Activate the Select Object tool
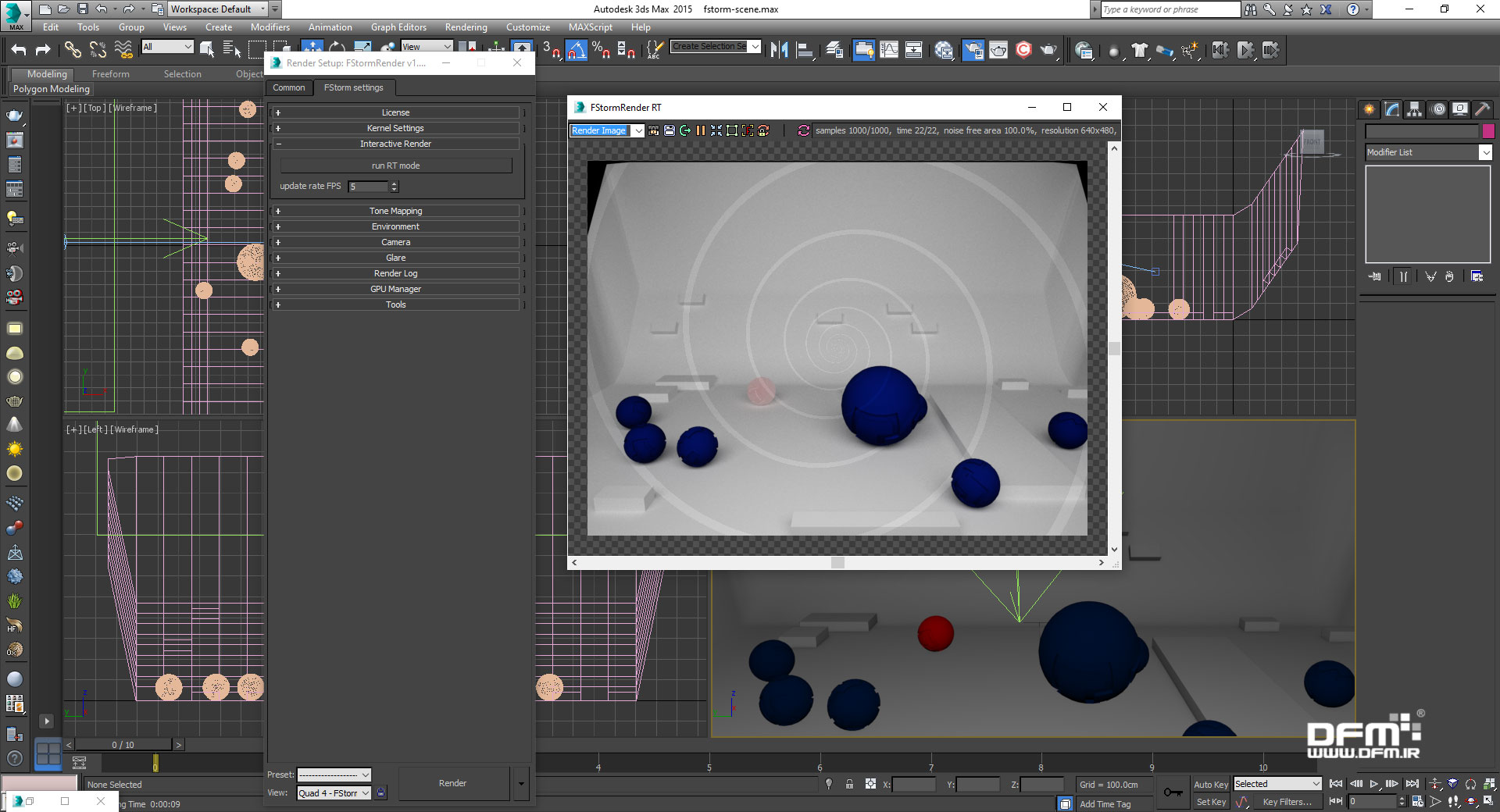The height and width of the screenshot is (812, 1500). 207,50
